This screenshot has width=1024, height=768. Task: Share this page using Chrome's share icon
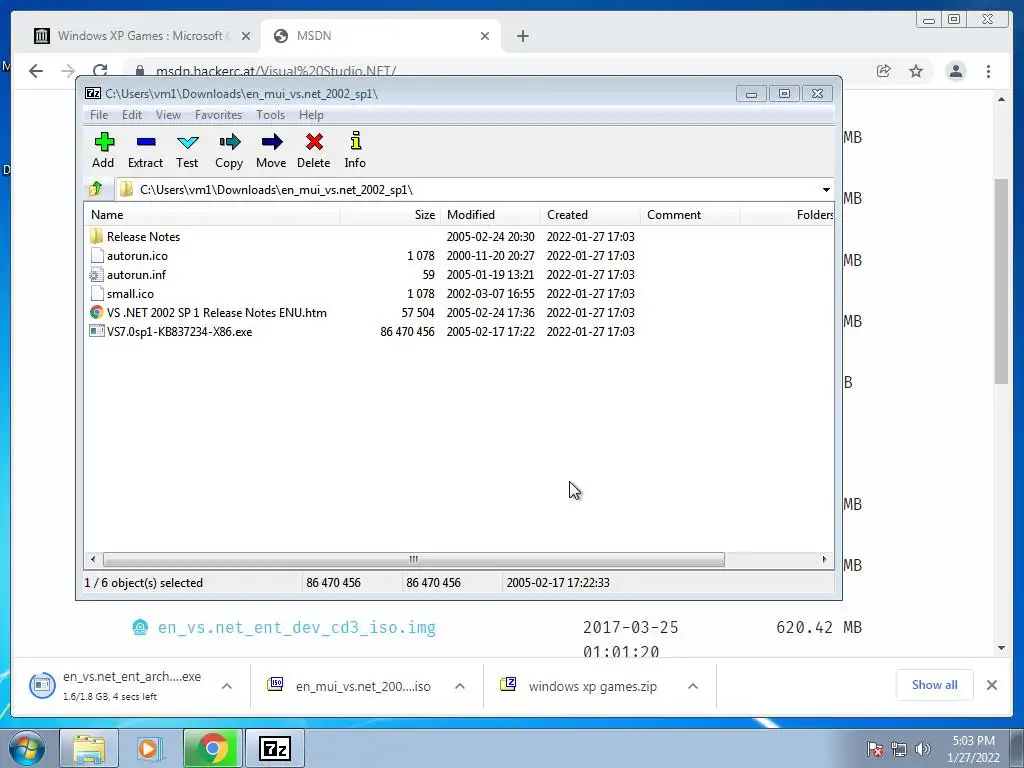[x=884, y=71]
